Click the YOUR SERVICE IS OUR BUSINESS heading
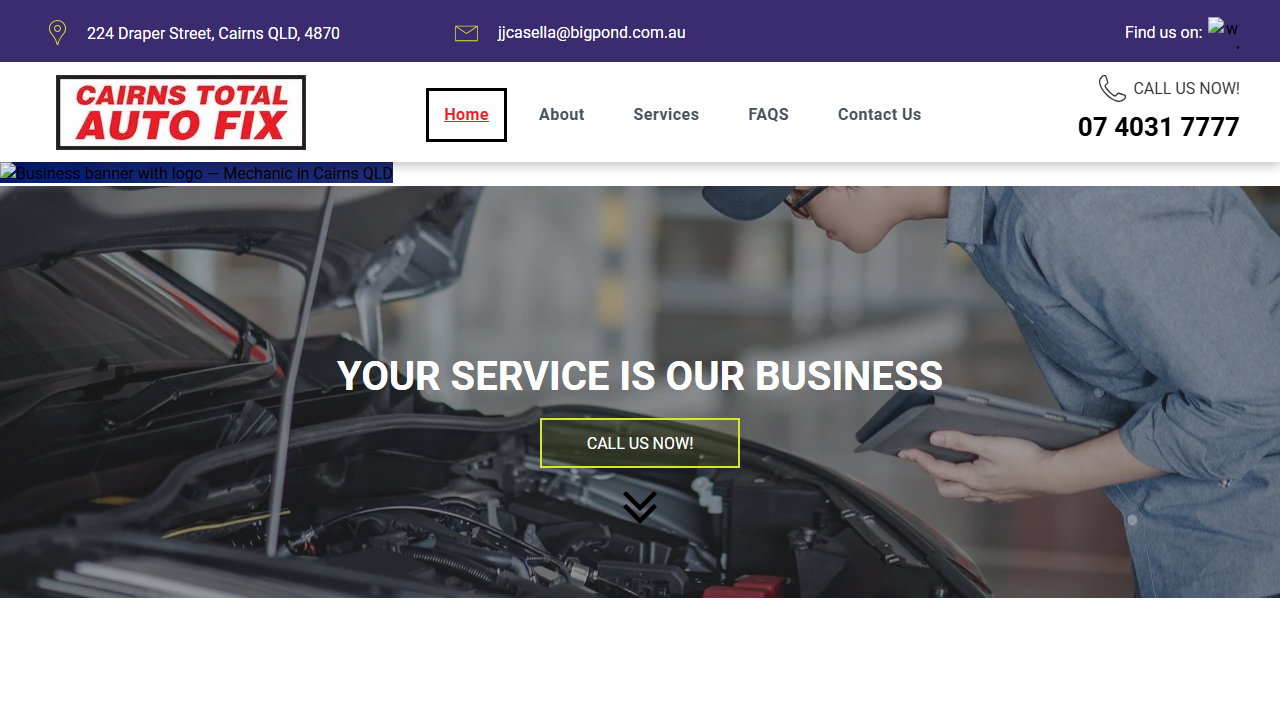 (x=640, y=377)
